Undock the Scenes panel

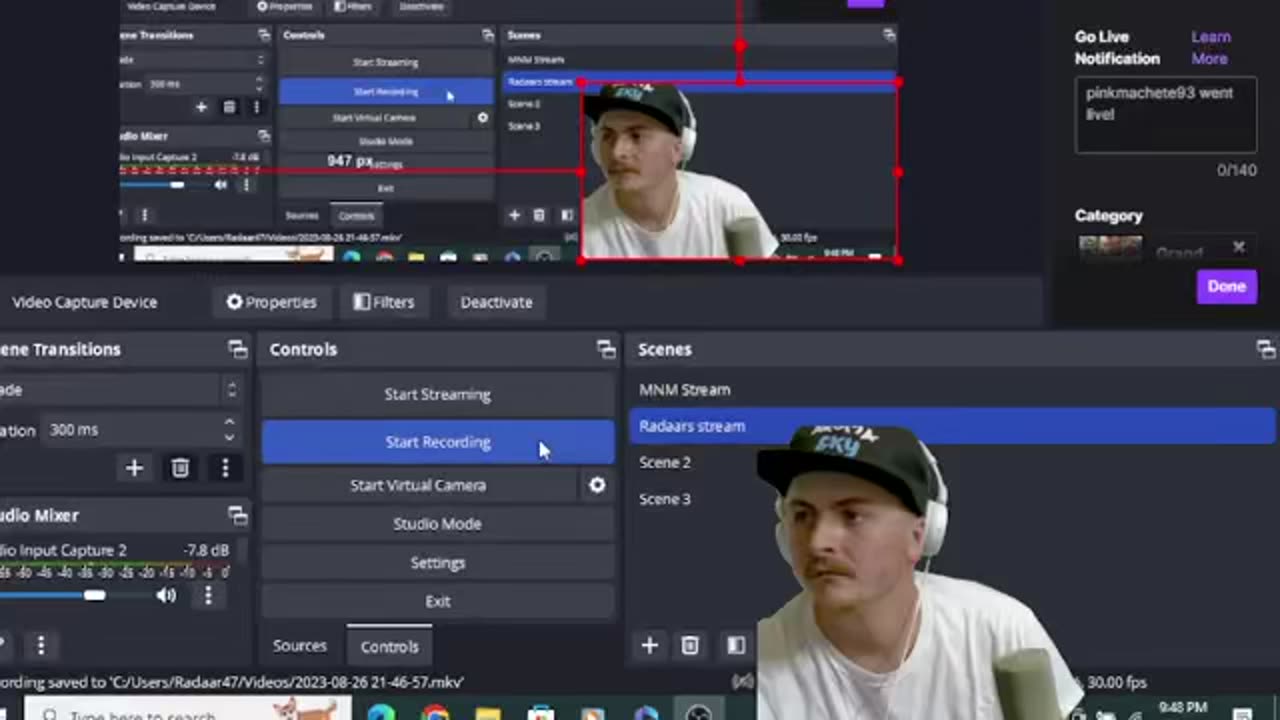tap(1266, 349)
